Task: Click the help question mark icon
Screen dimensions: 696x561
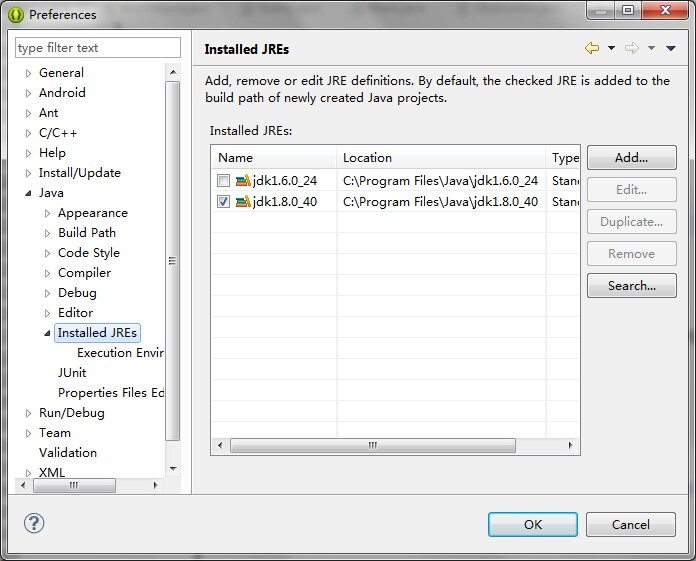Action: coord(34,523)
